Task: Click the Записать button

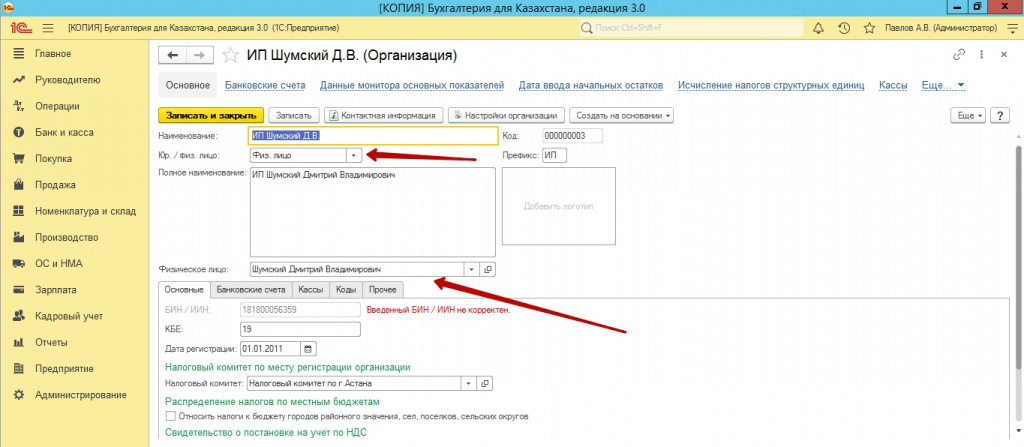Action: coord(294,115)
